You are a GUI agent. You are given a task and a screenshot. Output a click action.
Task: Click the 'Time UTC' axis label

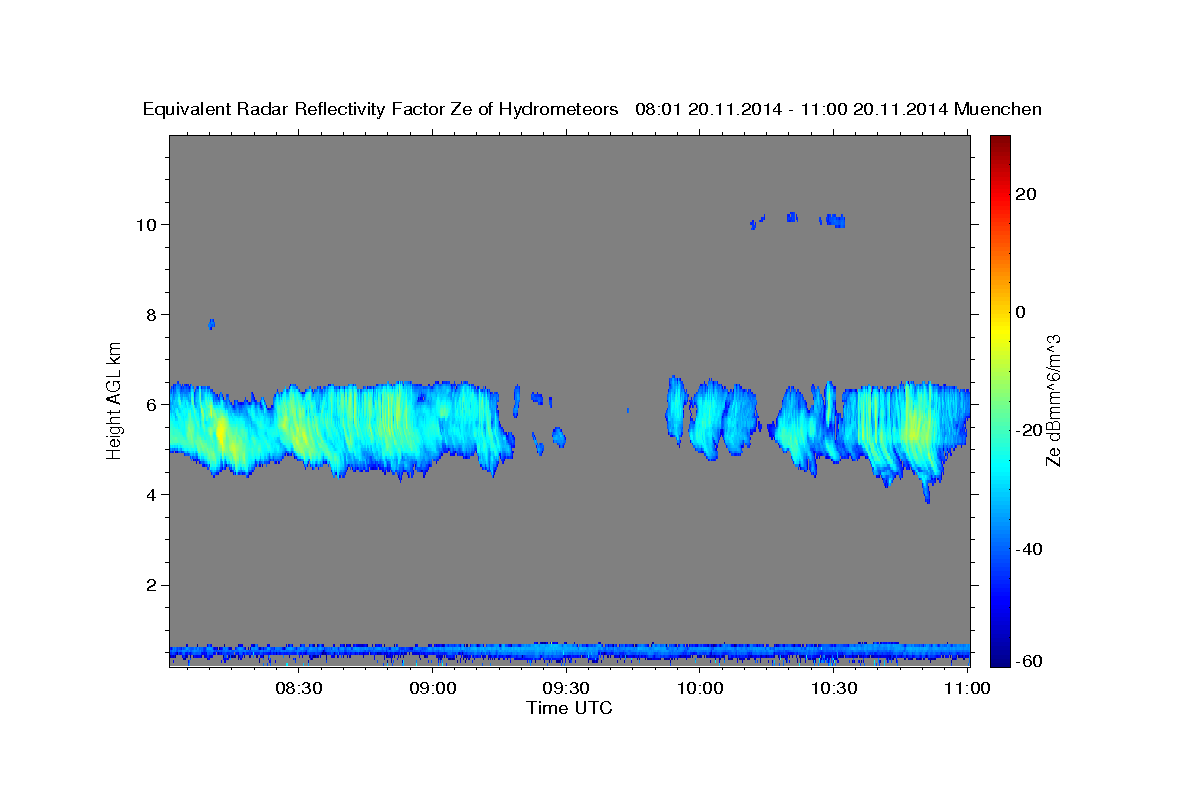point(569,708)
